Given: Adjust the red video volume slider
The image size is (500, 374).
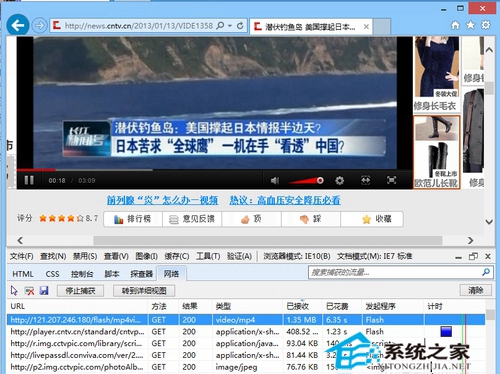Looking at the screenshot, I should [x=306, y=181].
